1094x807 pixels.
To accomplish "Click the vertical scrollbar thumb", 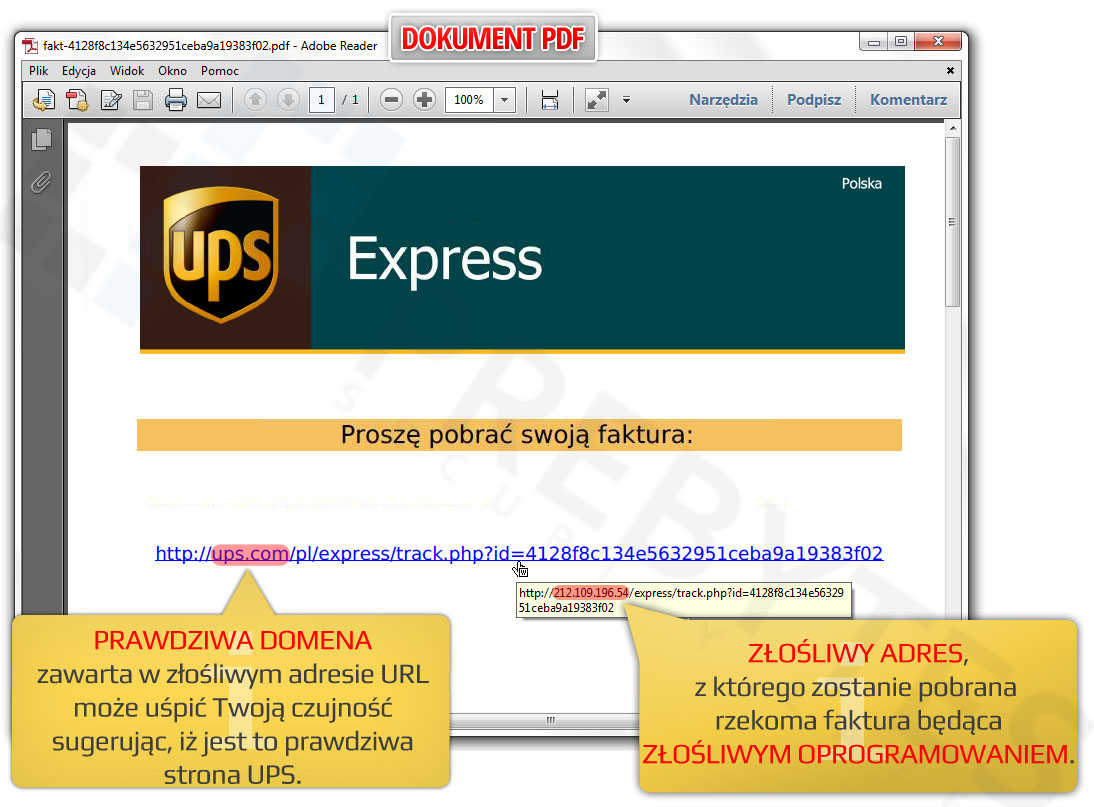I will pos(952,222).
